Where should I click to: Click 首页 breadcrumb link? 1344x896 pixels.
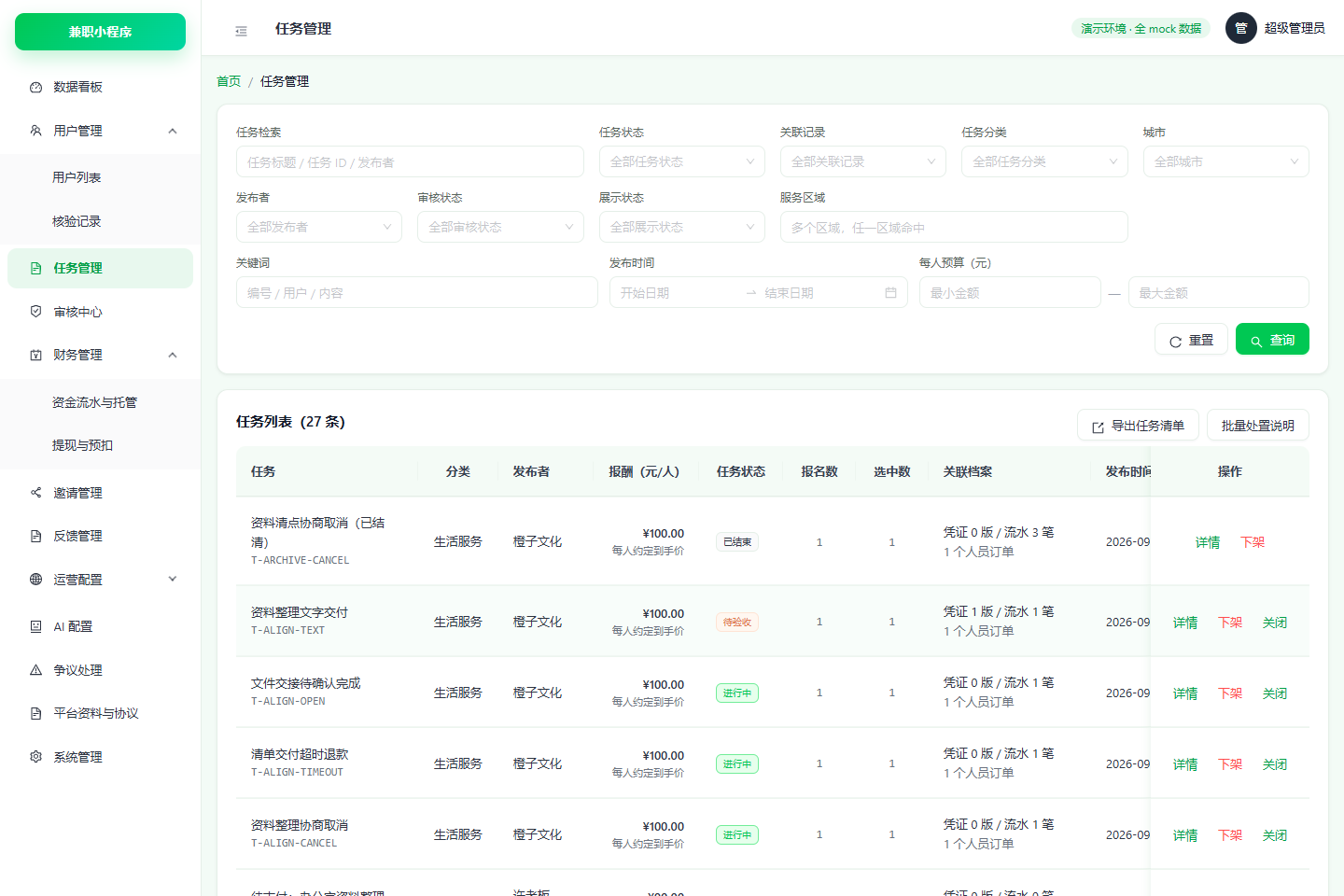point(229,81)
